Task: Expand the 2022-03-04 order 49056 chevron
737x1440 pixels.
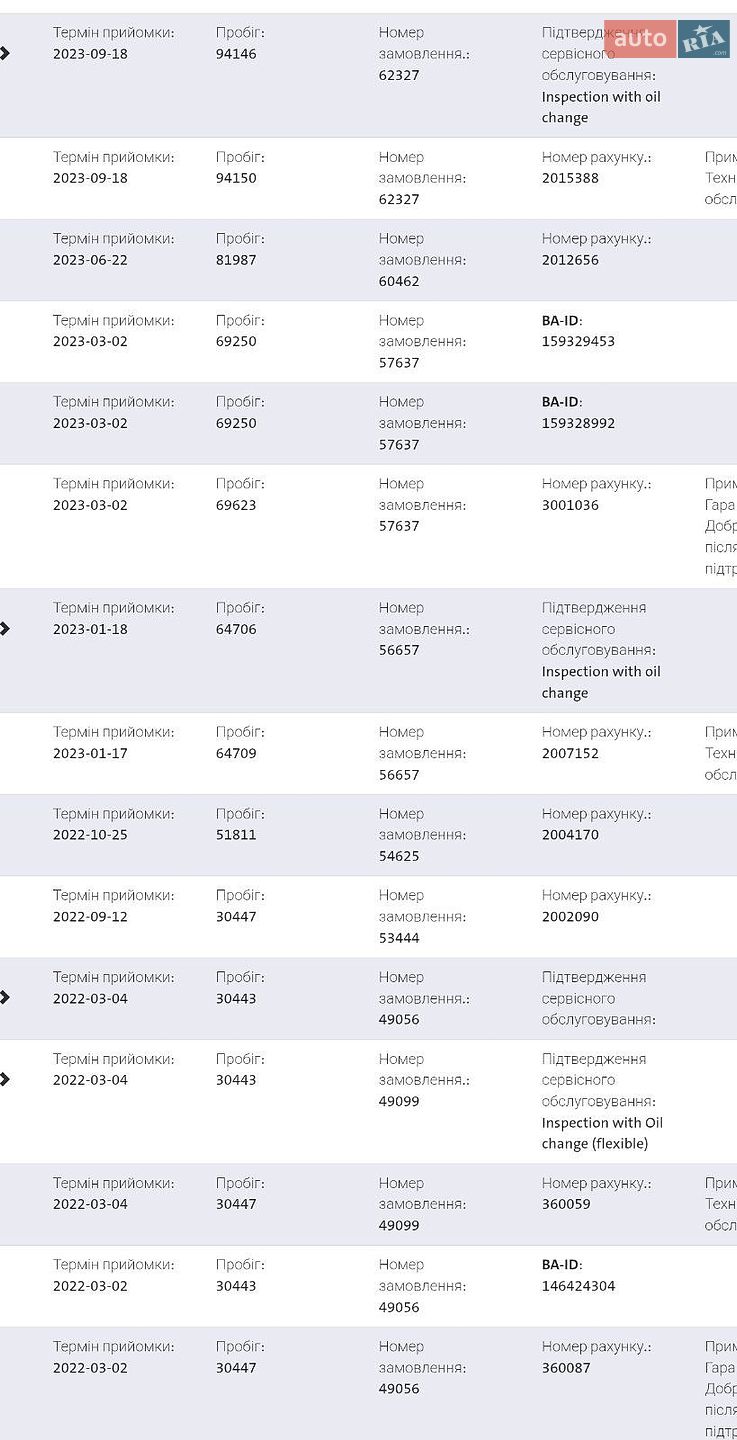Action: click(x=5, y=997)
